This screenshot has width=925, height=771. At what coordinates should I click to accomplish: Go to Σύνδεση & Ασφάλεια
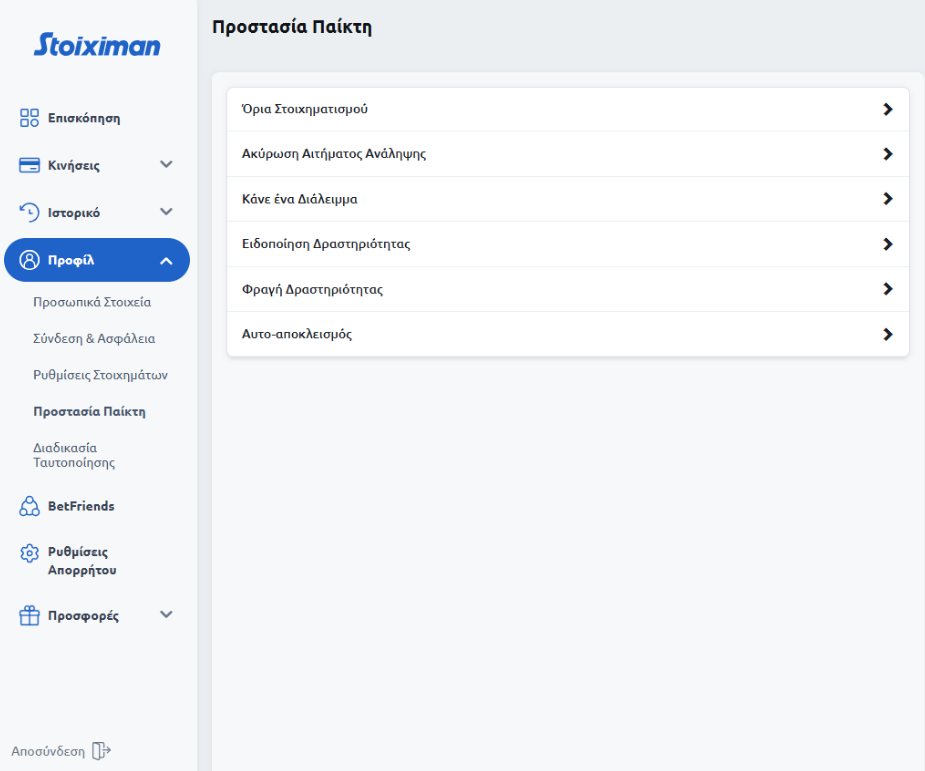tap(94, 339)
